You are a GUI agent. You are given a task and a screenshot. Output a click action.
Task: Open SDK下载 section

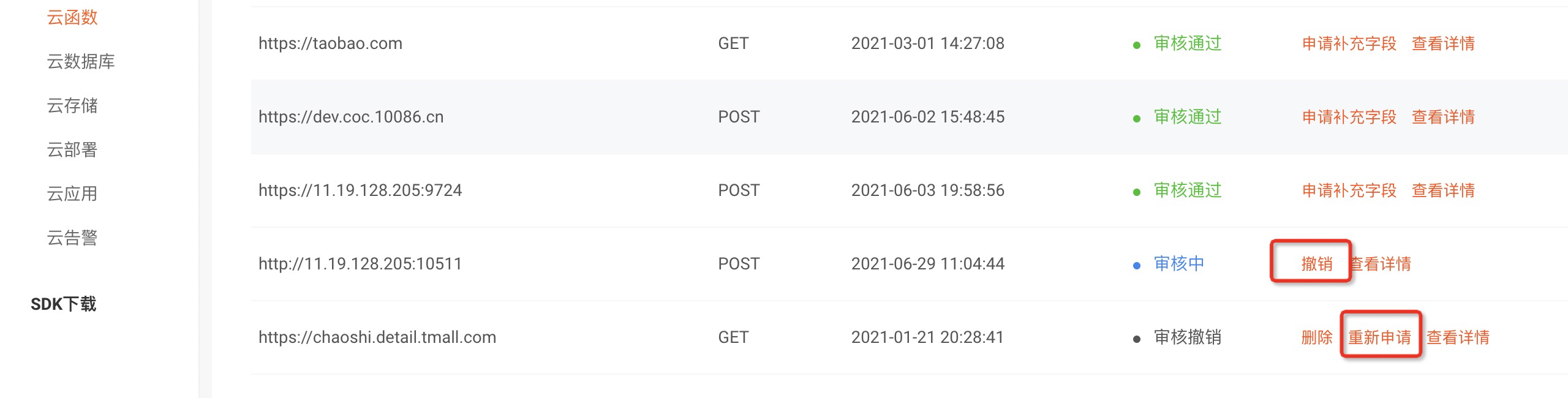pos(64,304)
